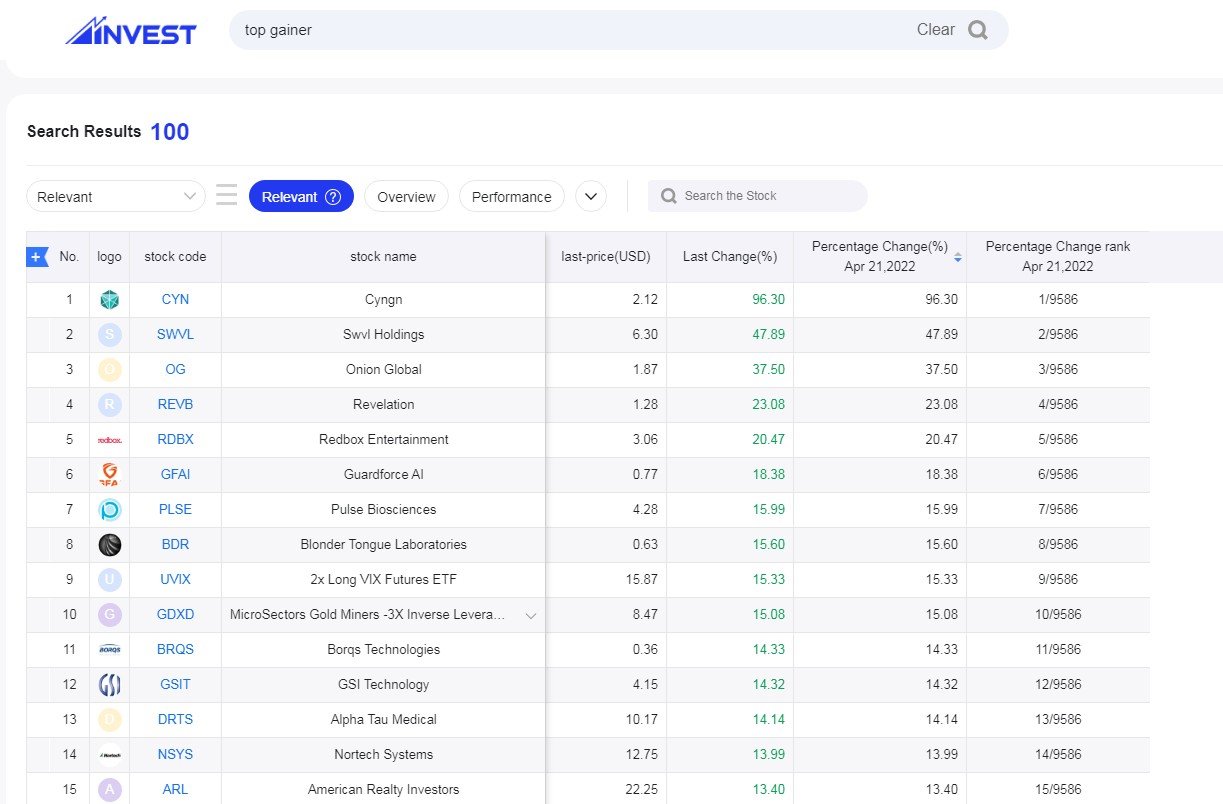Image resolution: width=1223 pixels, height=804 pixels.
Task: Click the GDXD logo icon
Action: click(110, 614)
